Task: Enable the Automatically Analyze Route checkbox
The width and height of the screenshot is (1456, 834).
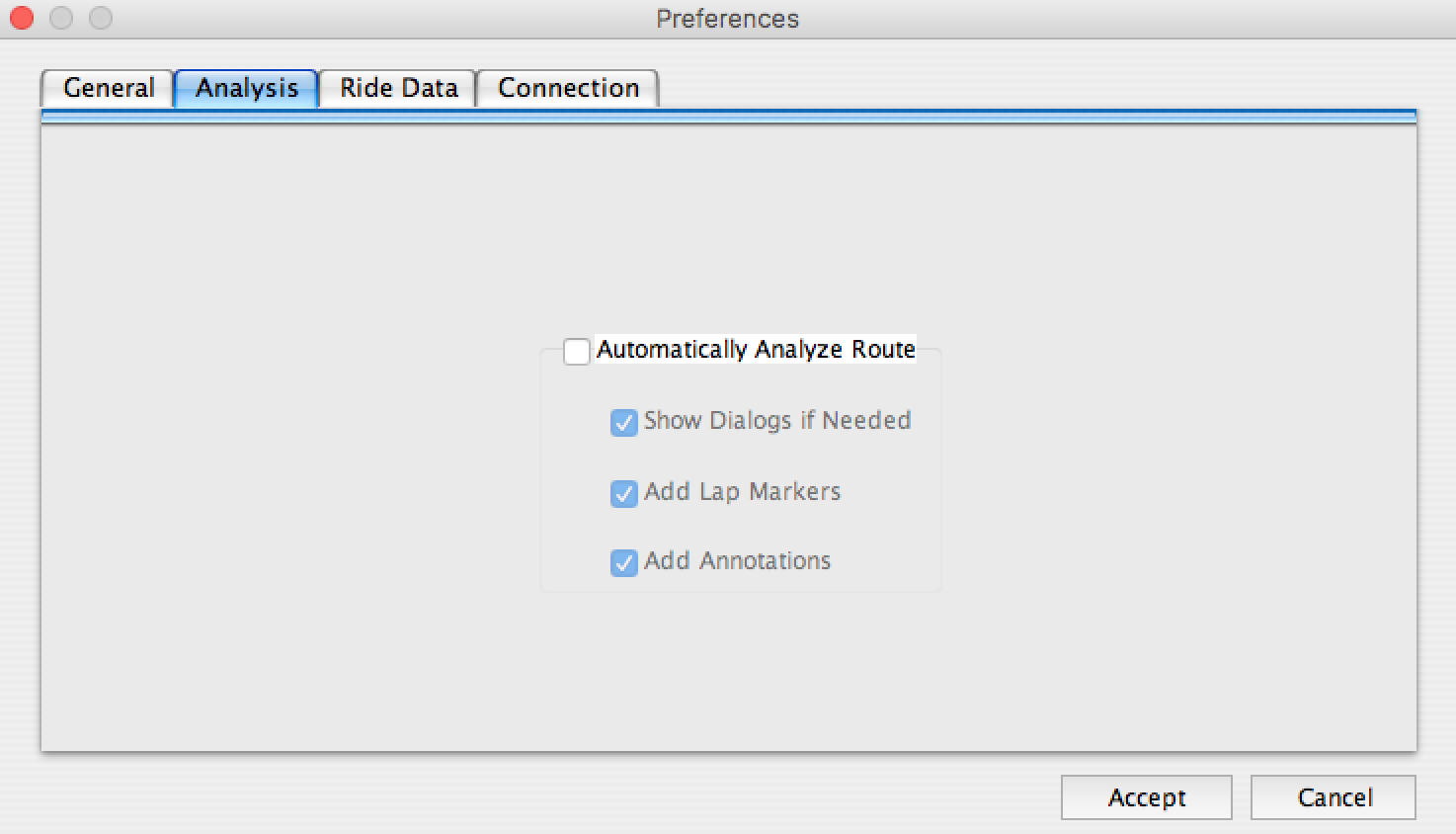Action: pos(577,351)
